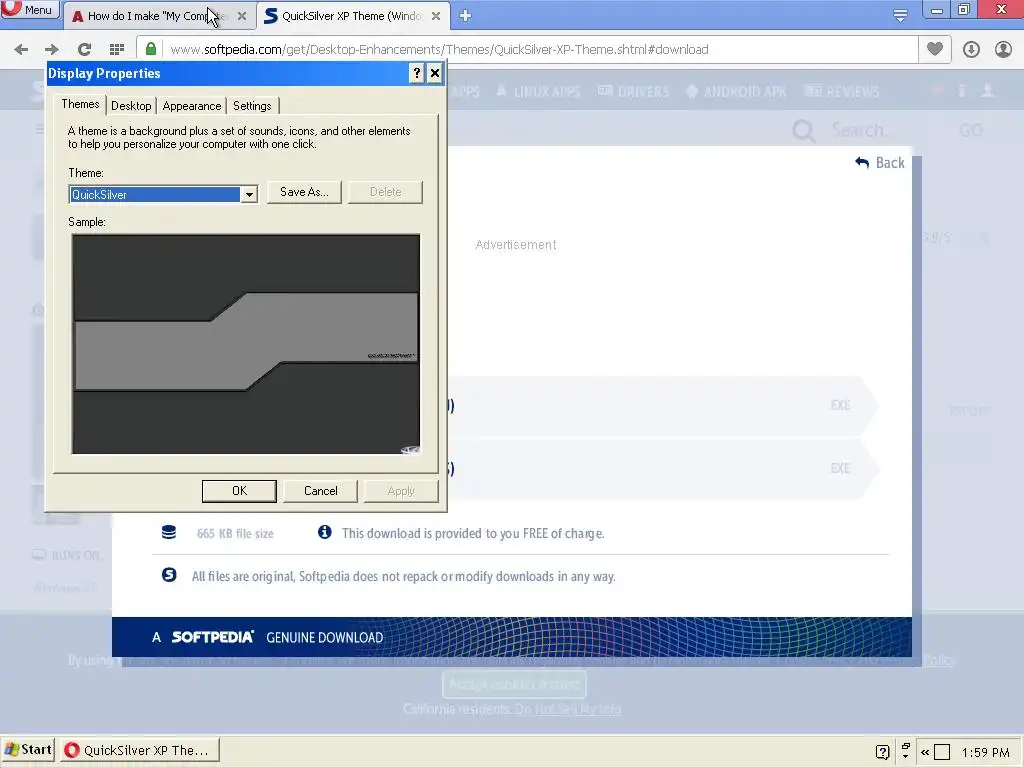Click the Softpedia search magnifier icon
1024x768 pixels.
point(804,131)
